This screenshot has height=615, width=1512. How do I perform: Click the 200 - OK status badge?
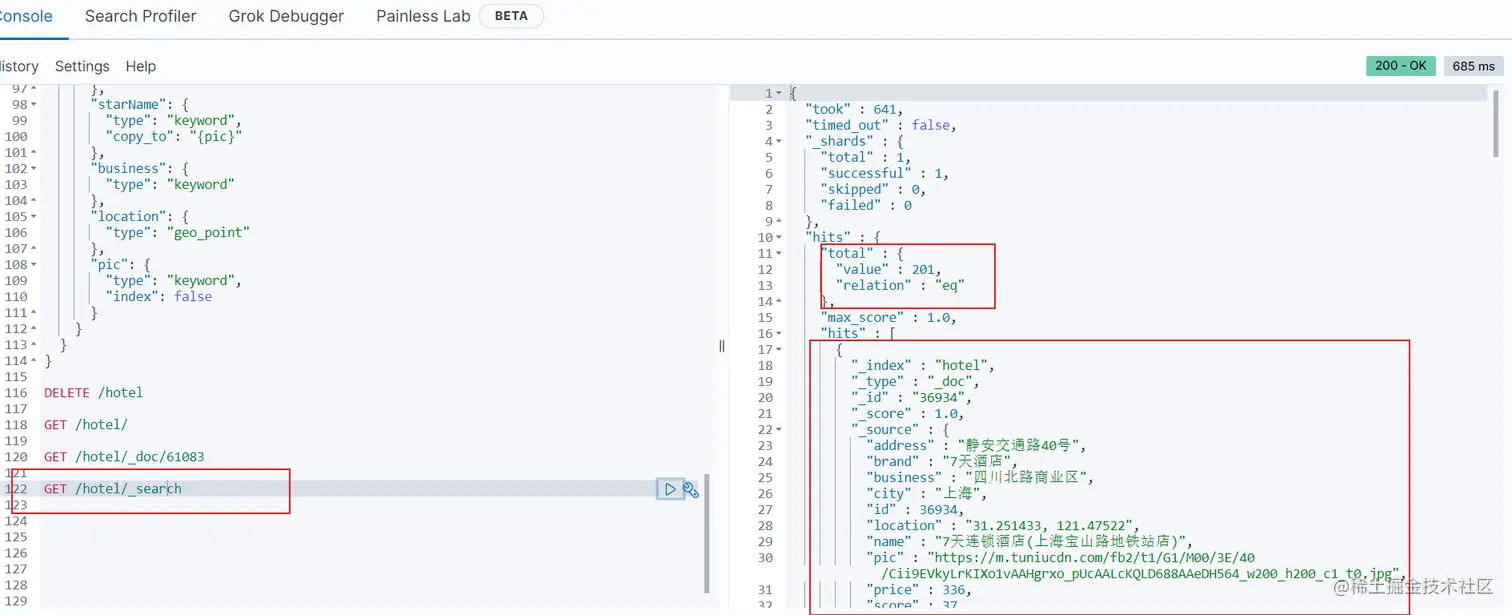point(1401,65)
